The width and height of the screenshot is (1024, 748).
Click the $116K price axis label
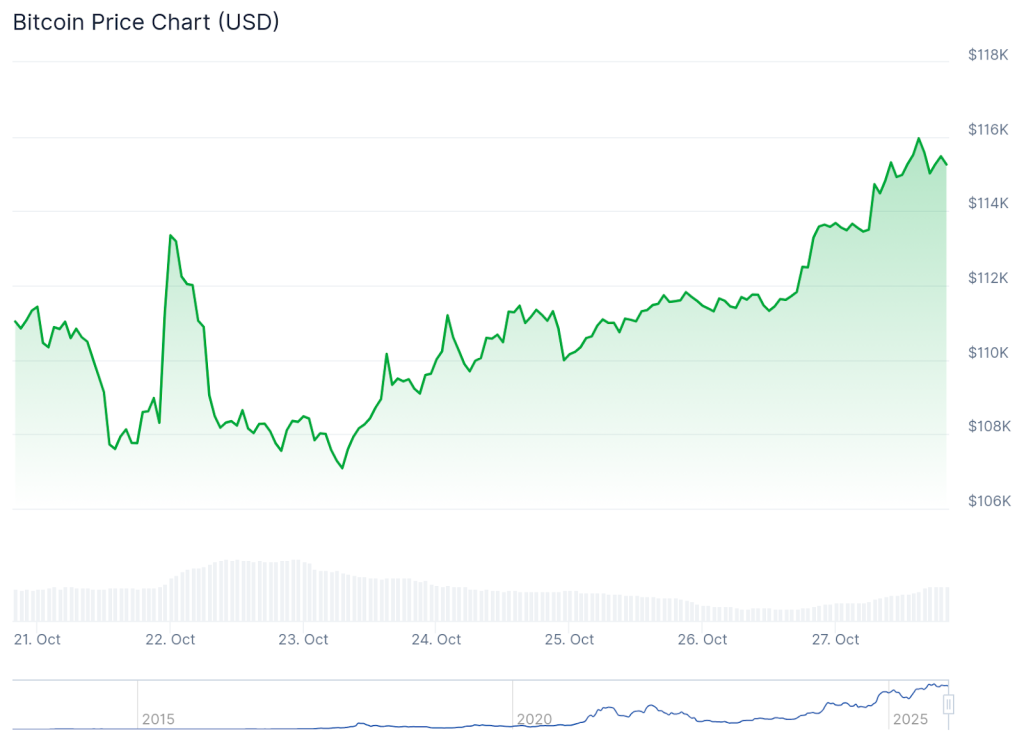(x=989, y=129)
